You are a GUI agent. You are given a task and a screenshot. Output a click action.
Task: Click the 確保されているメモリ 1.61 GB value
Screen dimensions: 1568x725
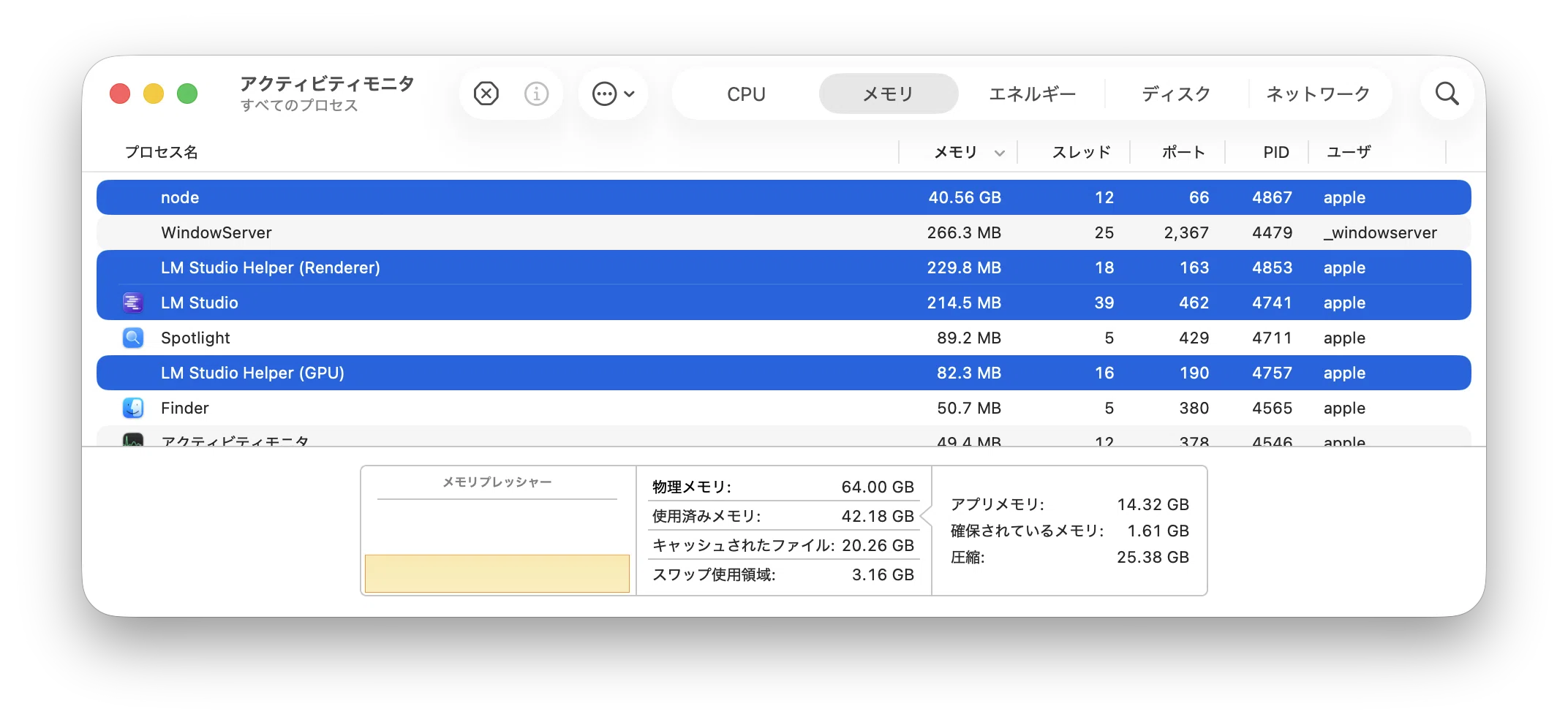1158,531
